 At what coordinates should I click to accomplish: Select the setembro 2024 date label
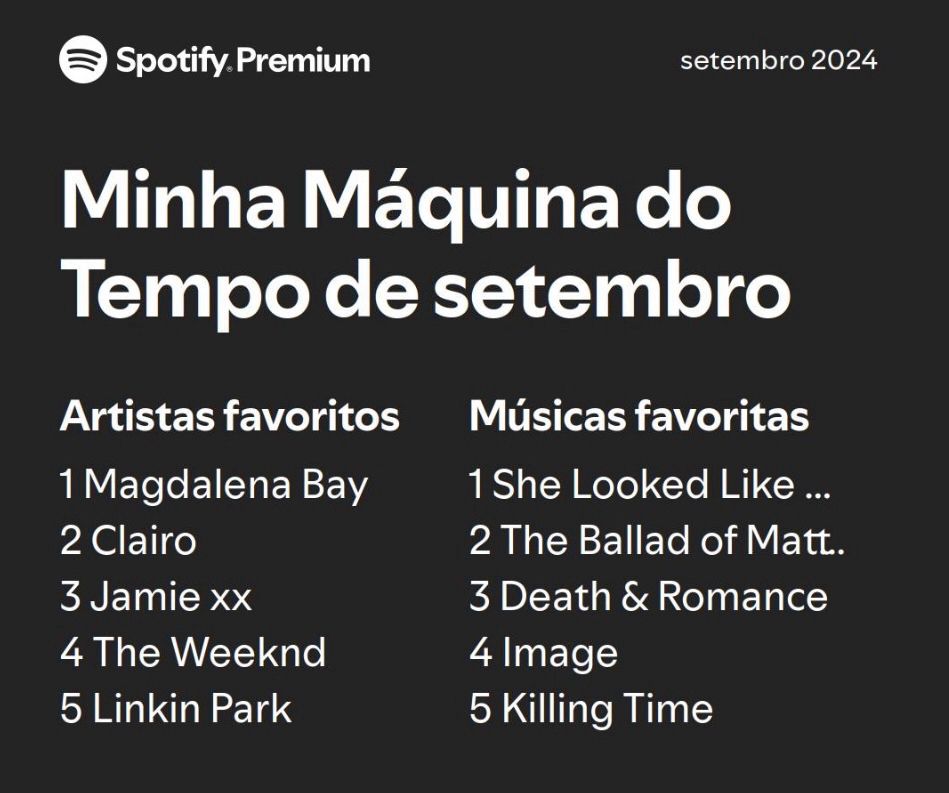click(x=778, y=61)
